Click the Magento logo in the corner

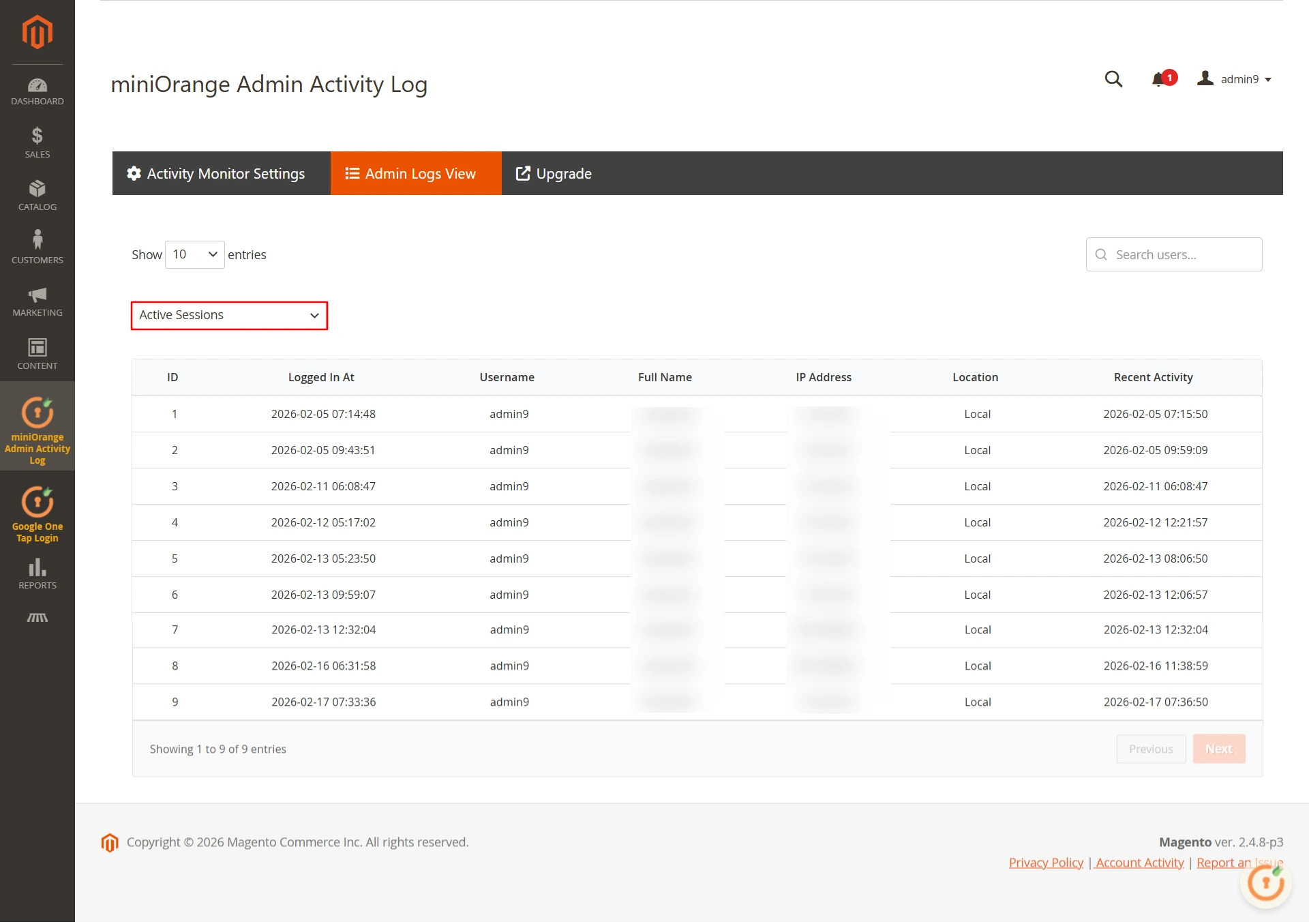coord(37,32)
